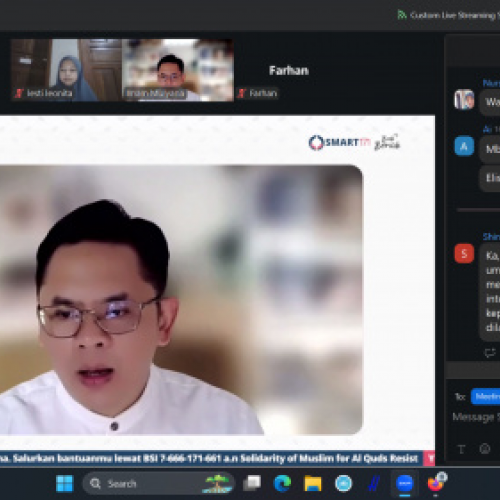This screenshot has height=500, width=500.
Task: Open File Explorer from the taskbar
Action: [x=312, y=483]
